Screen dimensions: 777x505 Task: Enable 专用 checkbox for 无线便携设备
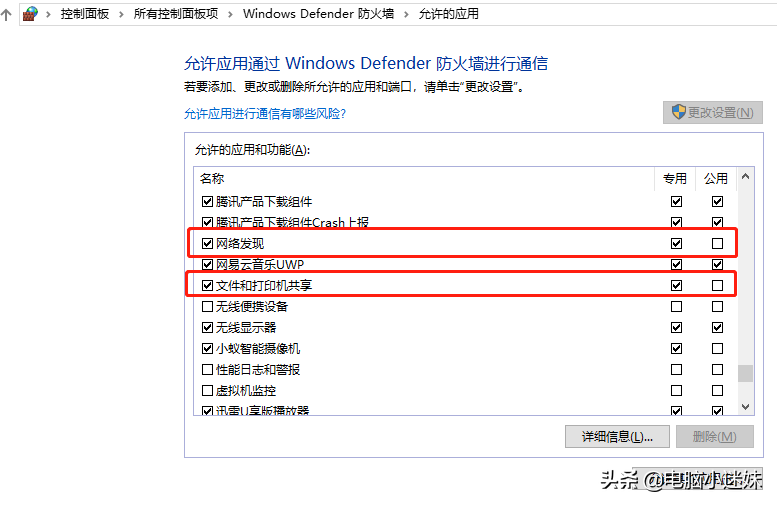676,307
